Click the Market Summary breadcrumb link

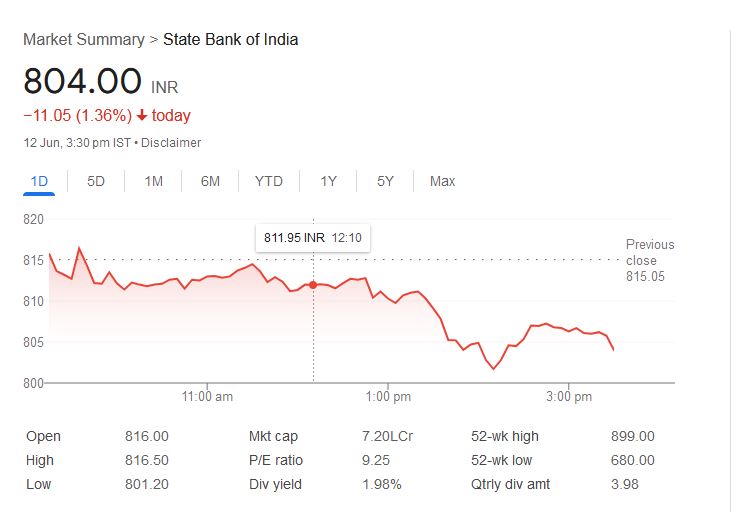tap(84, 40)
